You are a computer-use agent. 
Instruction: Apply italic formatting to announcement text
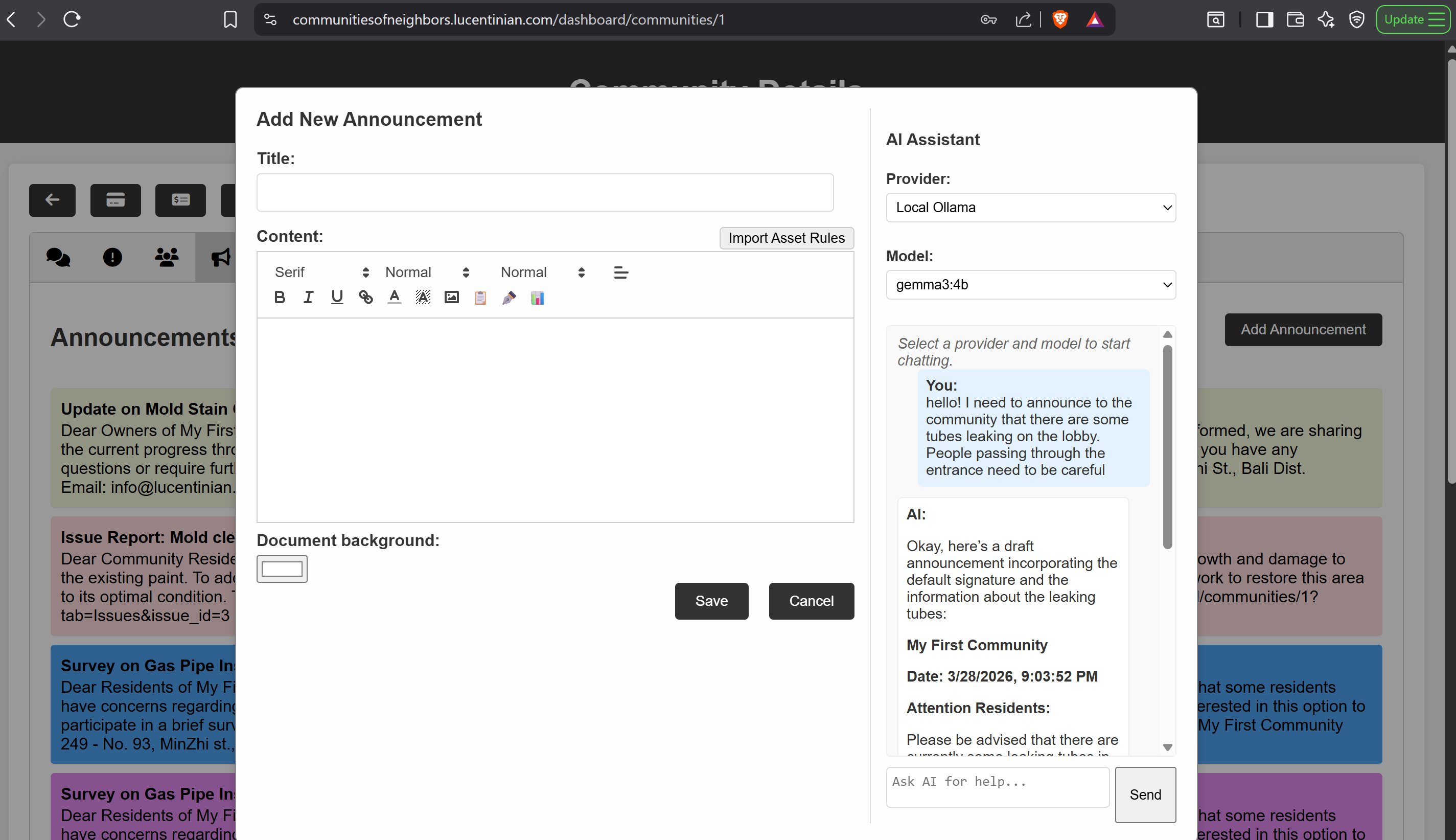(x=309, y=297)
